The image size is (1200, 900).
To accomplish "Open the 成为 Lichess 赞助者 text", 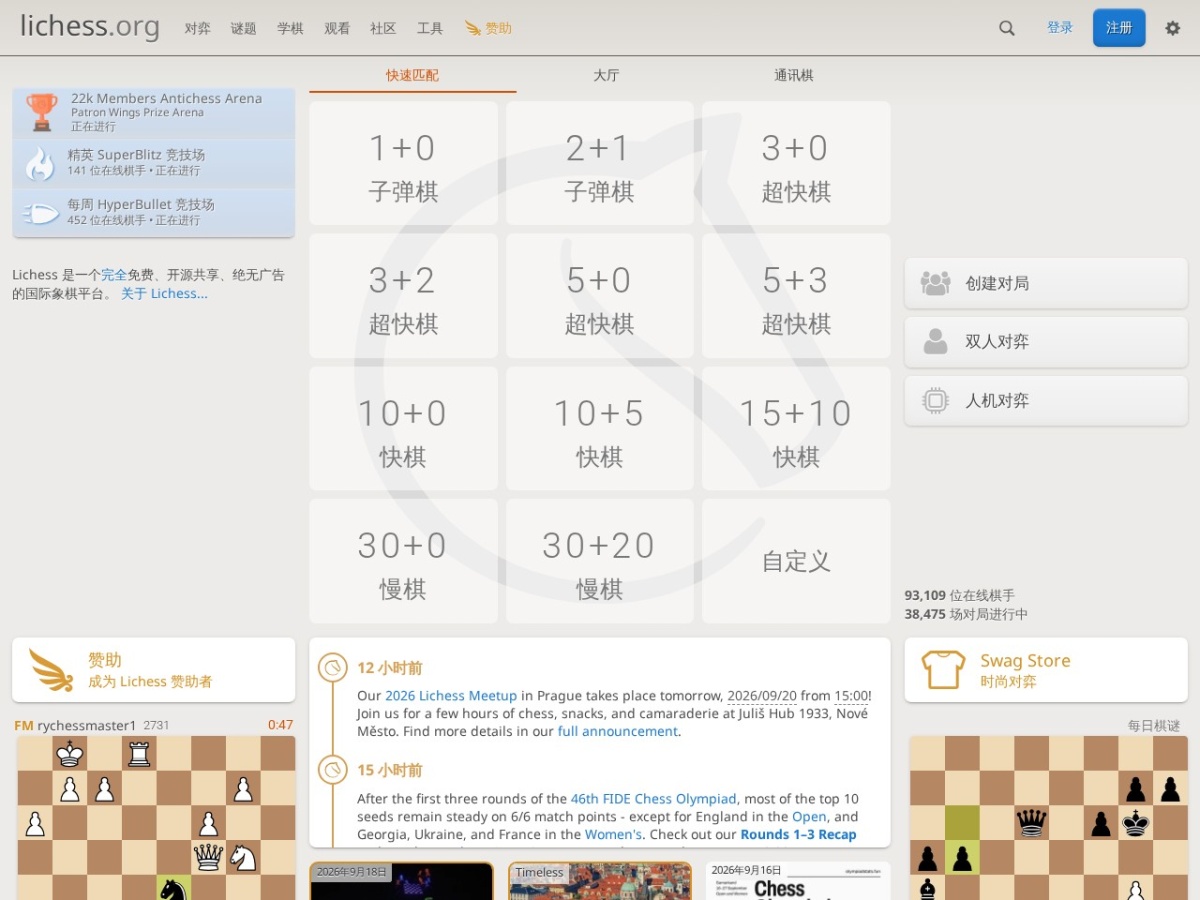I will (x=150, y=681).
